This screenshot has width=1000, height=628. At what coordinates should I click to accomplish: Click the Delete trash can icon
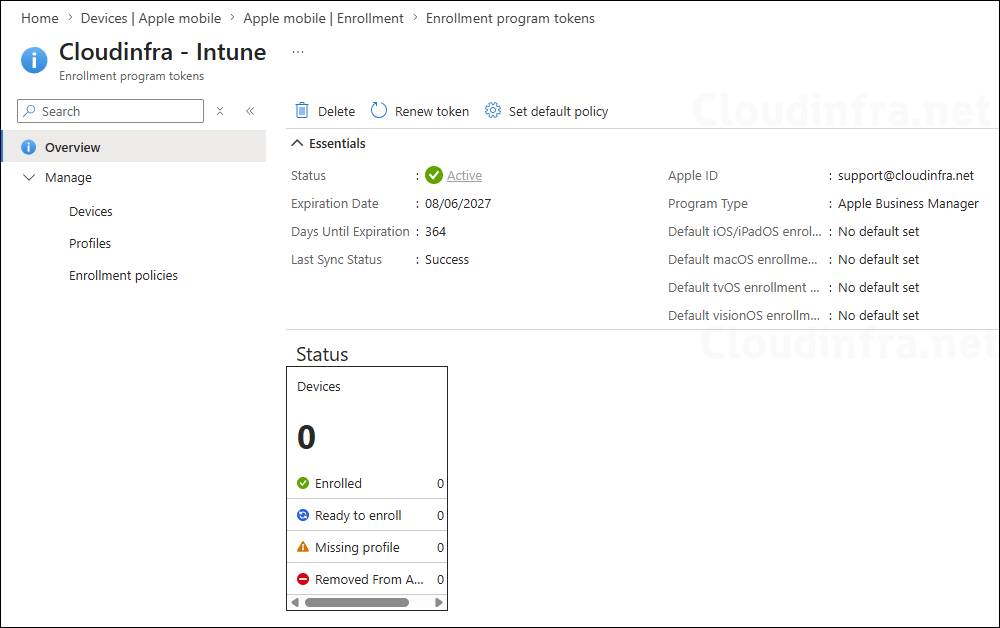click(302, 111)
